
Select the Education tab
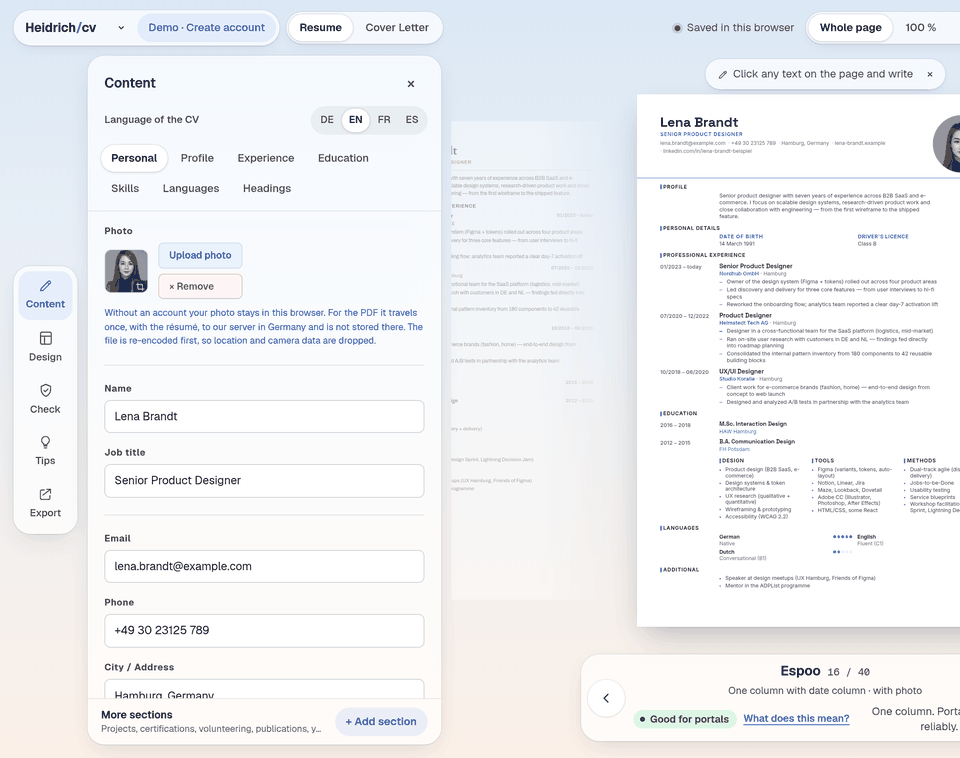click(x=343, y=158)
